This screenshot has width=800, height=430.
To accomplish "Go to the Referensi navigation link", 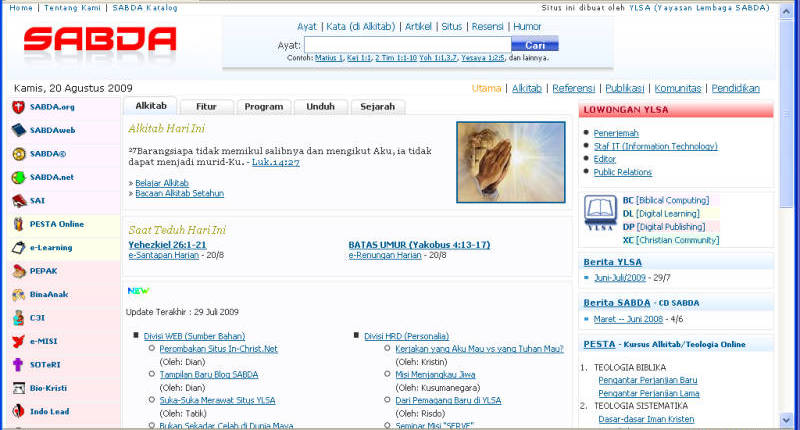I will pos(573,88).
